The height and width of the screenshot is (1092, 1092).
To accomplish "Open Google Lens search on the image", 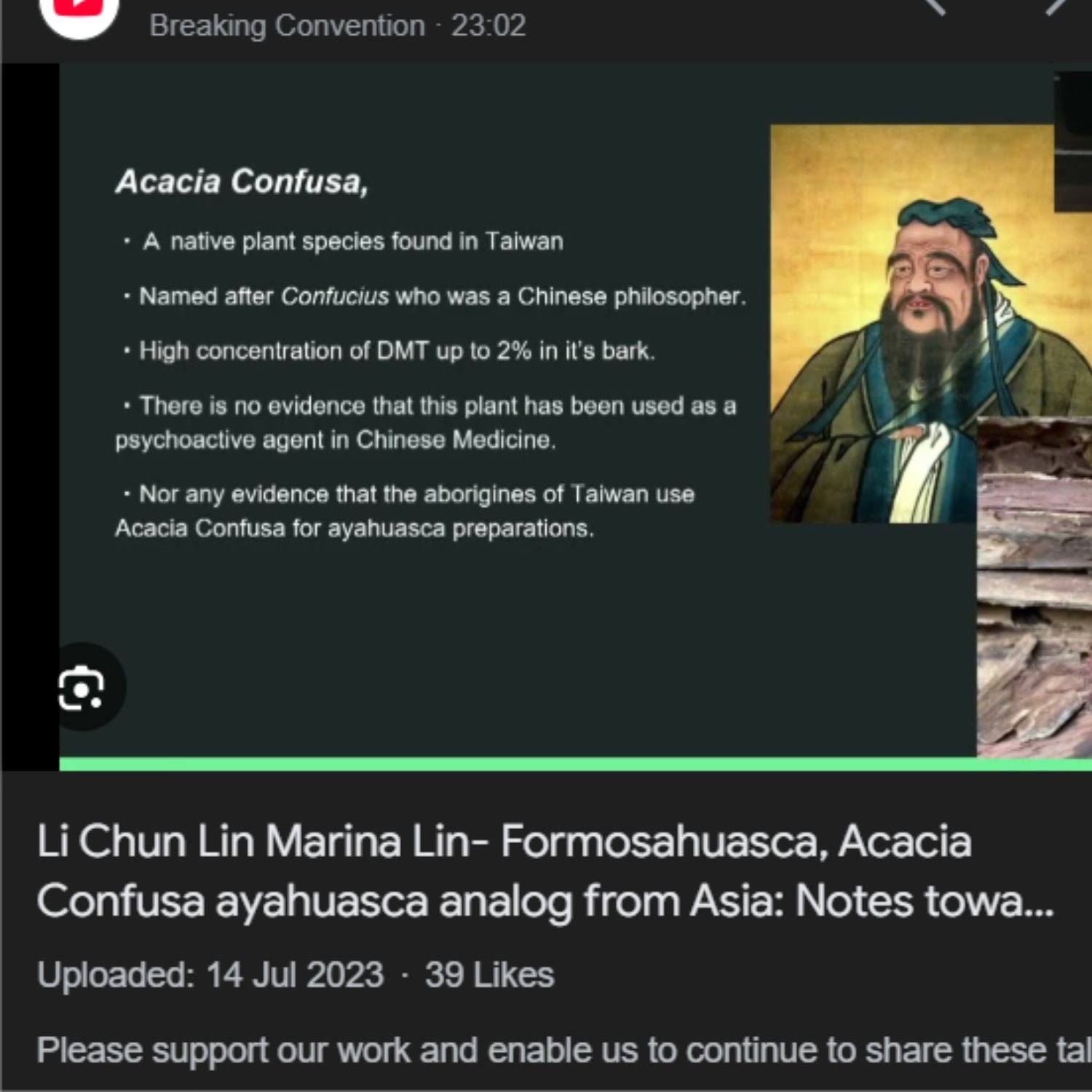I will pos(81,687).
